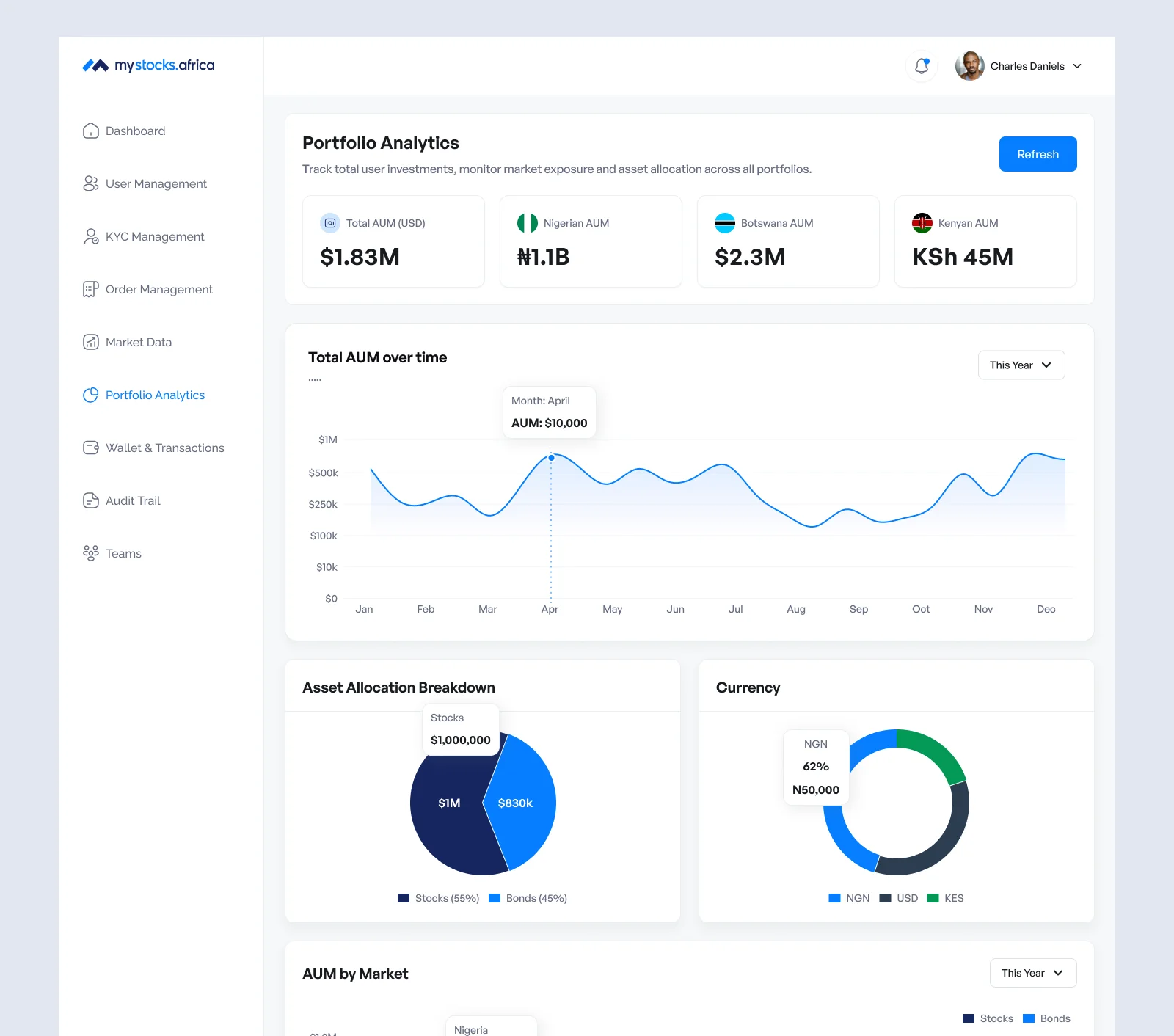Click the AUM by Market heading
Viewport: 1174px width, 1036px height.
pyautogui.click(x=355, y=974)
